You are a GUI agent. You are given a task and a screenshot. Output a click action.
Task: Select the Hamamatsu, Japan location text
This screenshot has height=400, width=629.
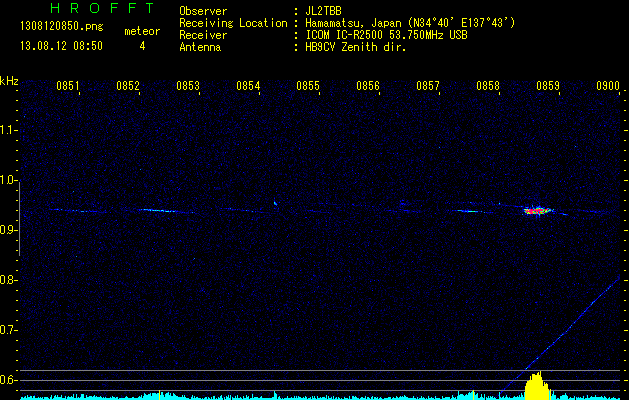point(410,23)
